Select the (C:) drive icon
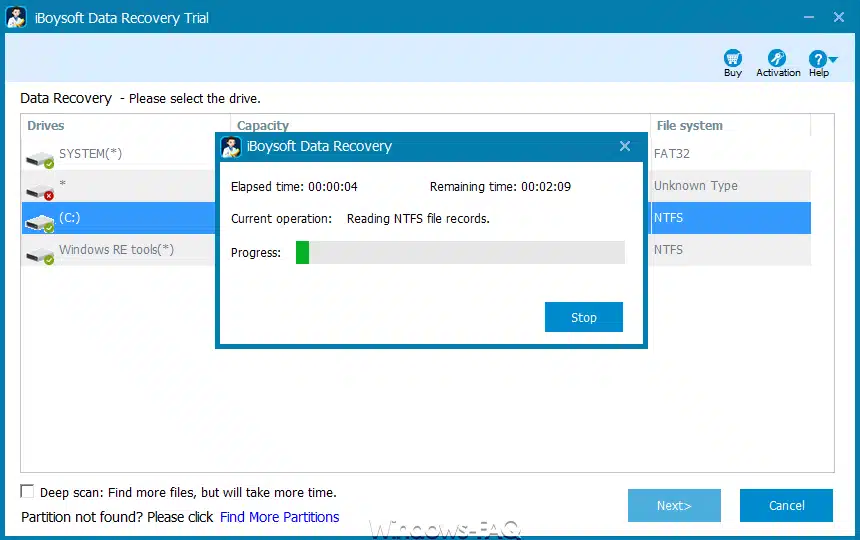The height and width of the screenshot is (540, 860). (40, 223)
